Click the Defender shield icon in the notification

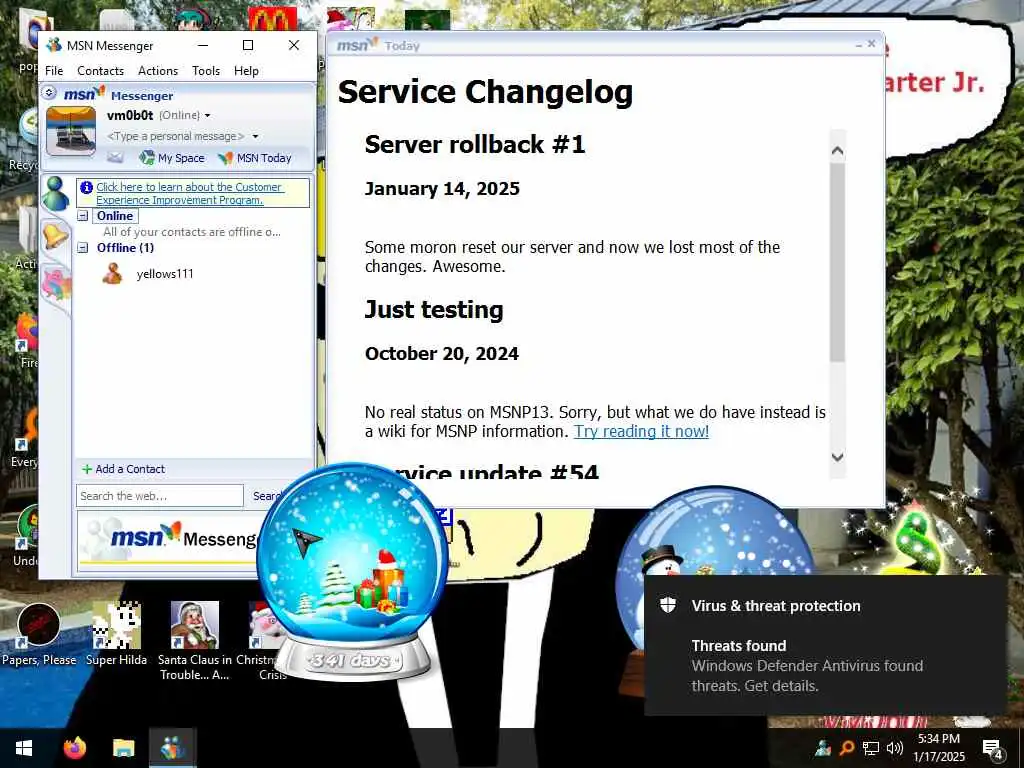[667, 605]
